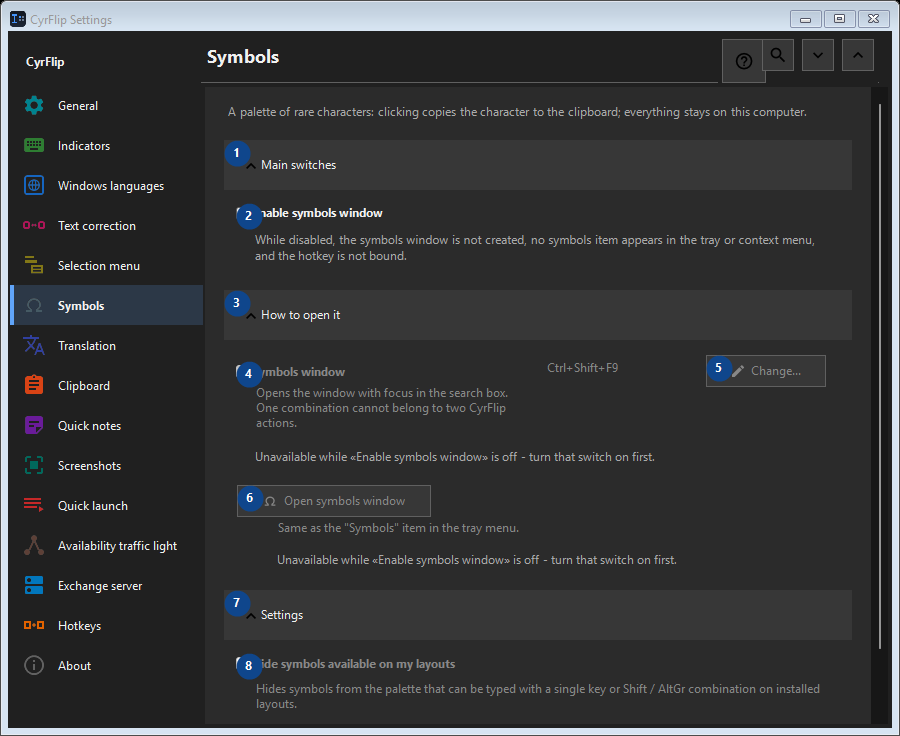Viewport: 900px width, 736px height.
Task: Collapse the Settings section header
Action: tap(538, 615)
